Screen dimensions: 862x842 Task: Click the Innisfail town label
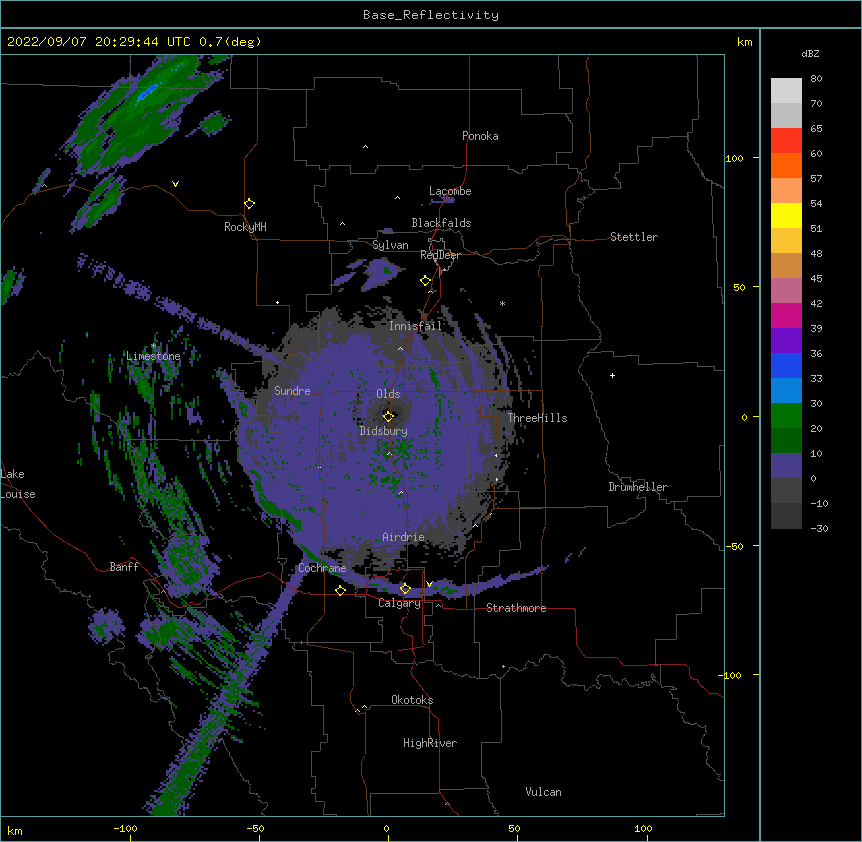416,326
